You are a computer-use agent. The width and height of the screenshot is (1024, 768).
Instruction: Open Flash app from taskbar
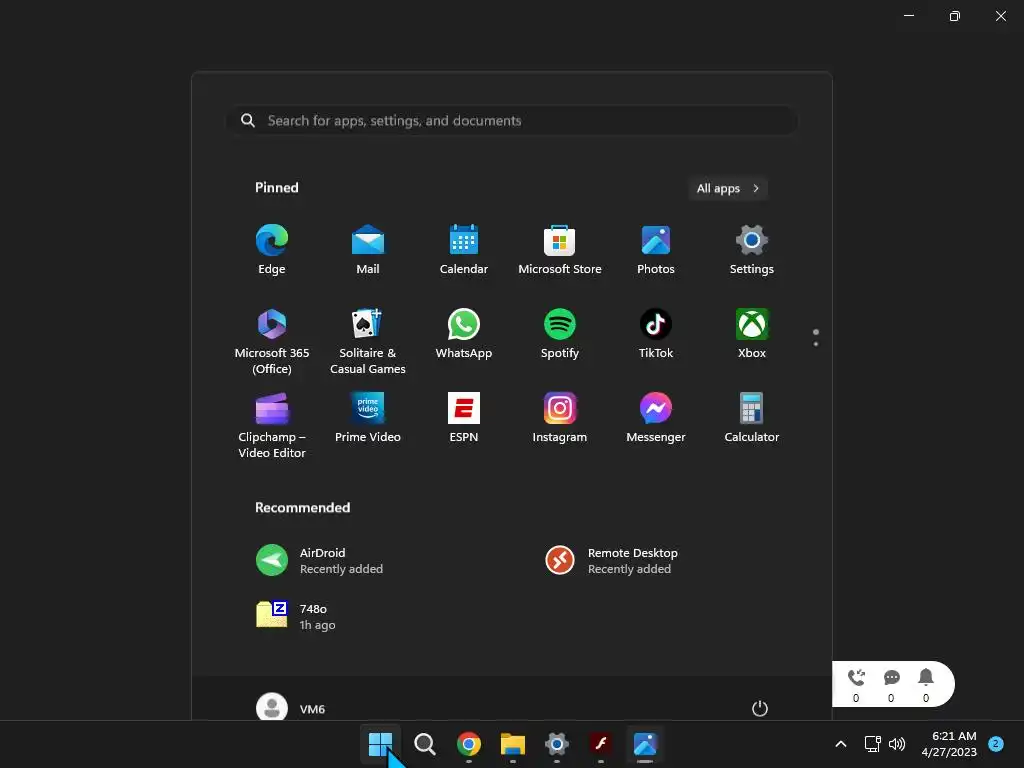[x=601, y=744]
